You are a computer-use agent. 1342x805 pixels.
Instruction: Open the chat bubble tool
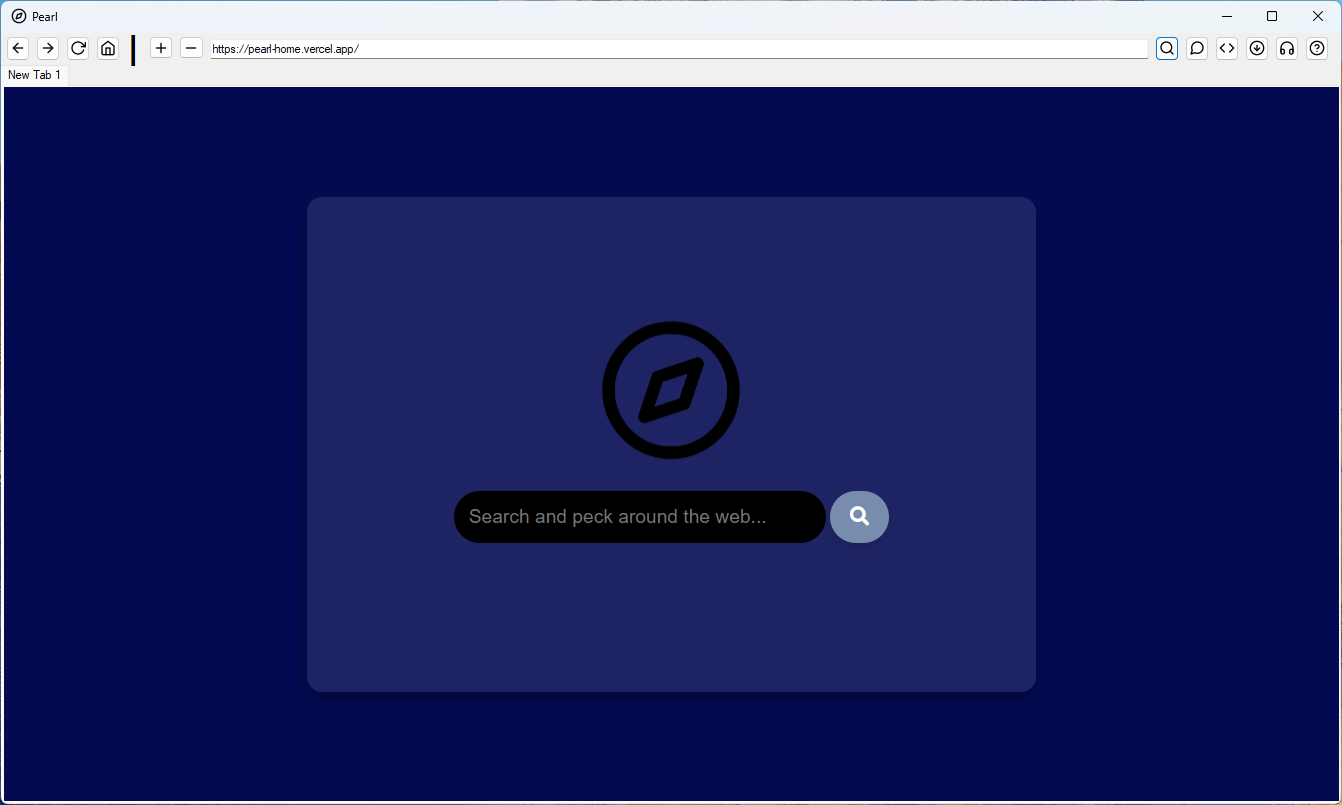tap(1196, 47)
